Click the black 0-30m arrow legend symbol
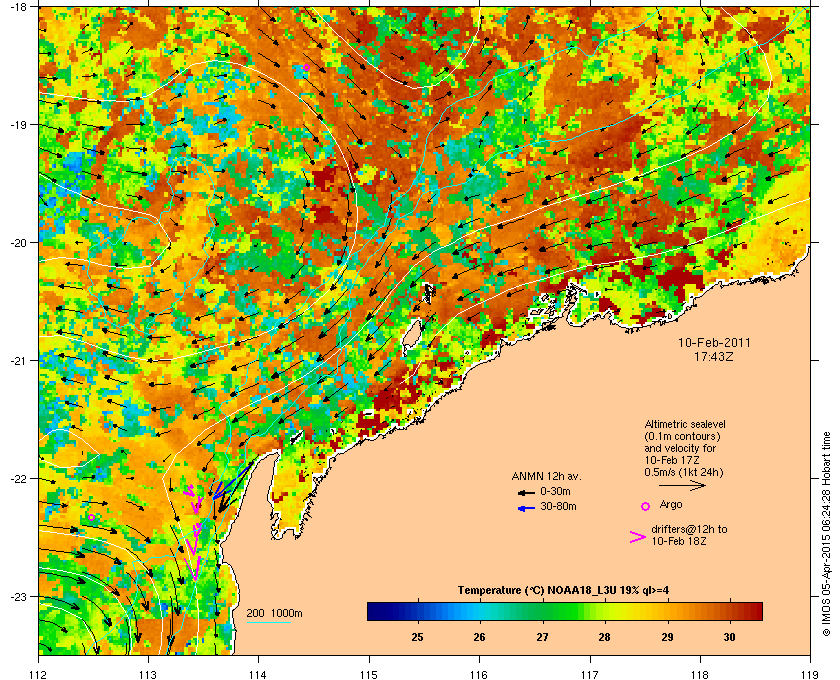Screen dimensions: 840x680 point(526,492)
